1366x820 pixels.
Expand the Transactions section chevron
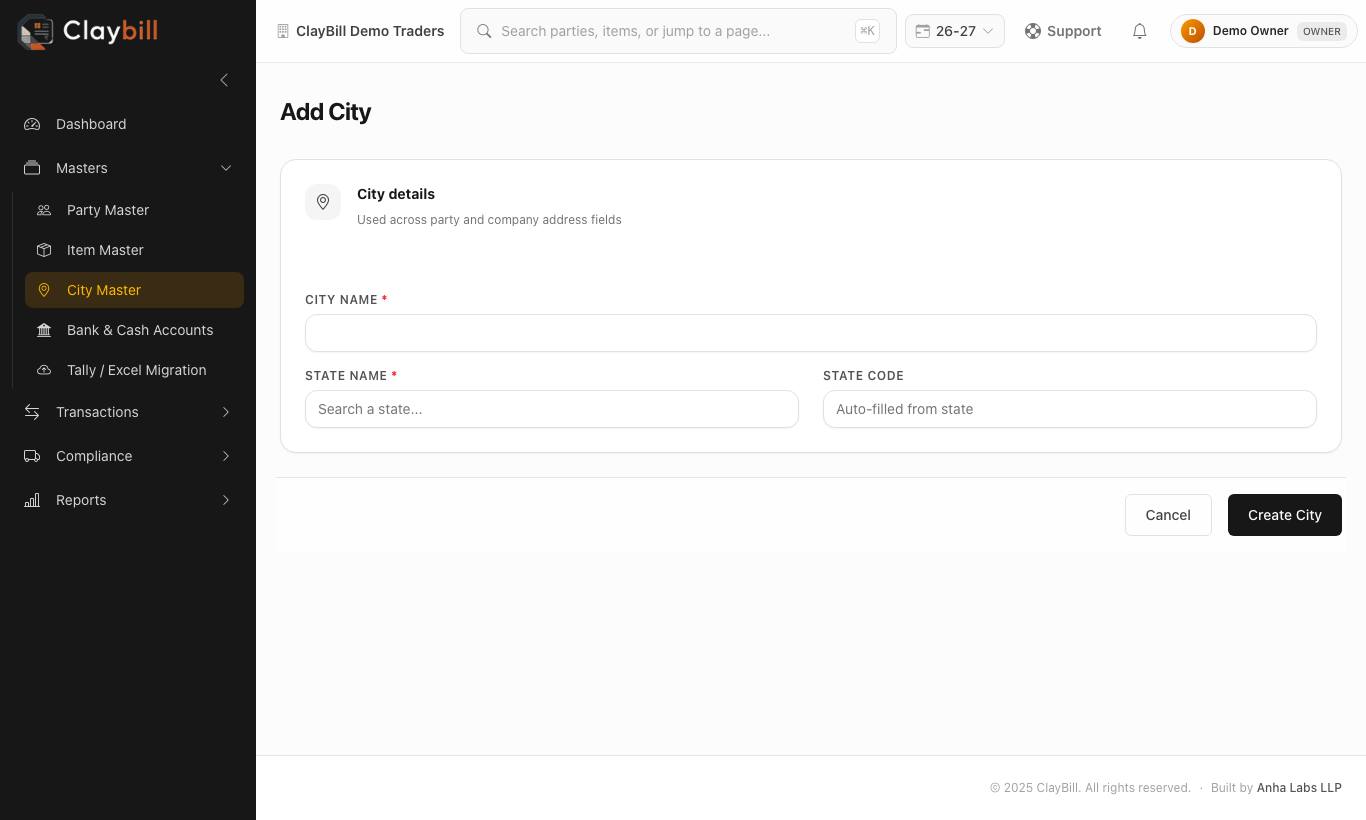coord(226,412)
